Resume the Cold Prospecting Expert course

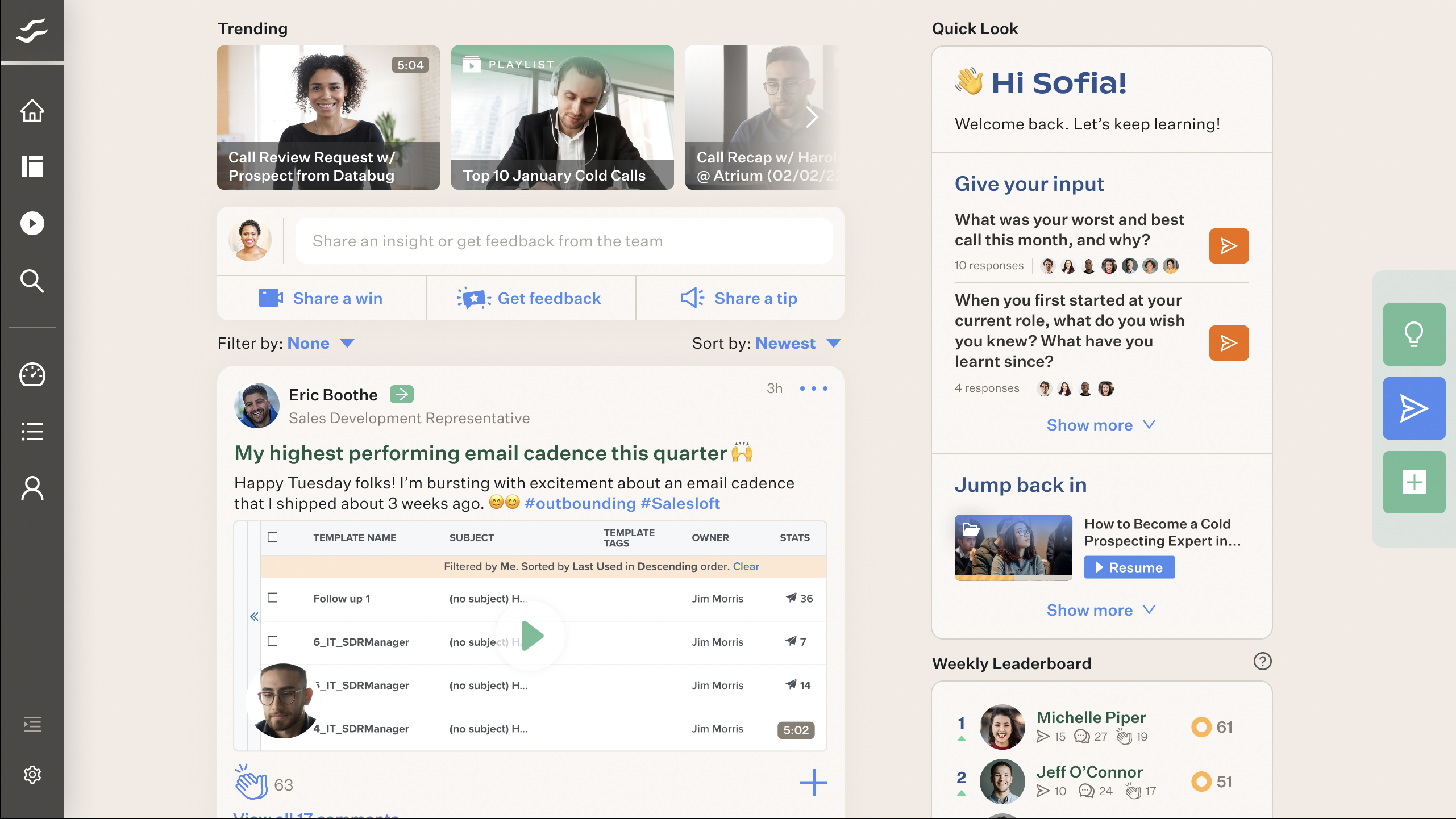(1129, 567)
